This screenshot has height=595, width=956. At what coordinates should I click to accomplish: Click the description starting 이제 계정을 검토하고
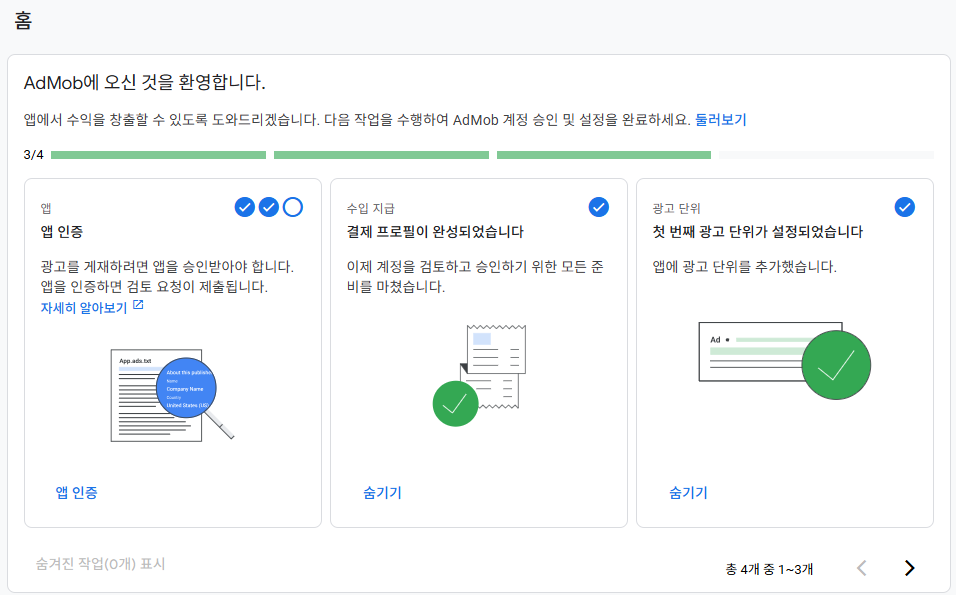pyautogui.click(x=475, y=276)
